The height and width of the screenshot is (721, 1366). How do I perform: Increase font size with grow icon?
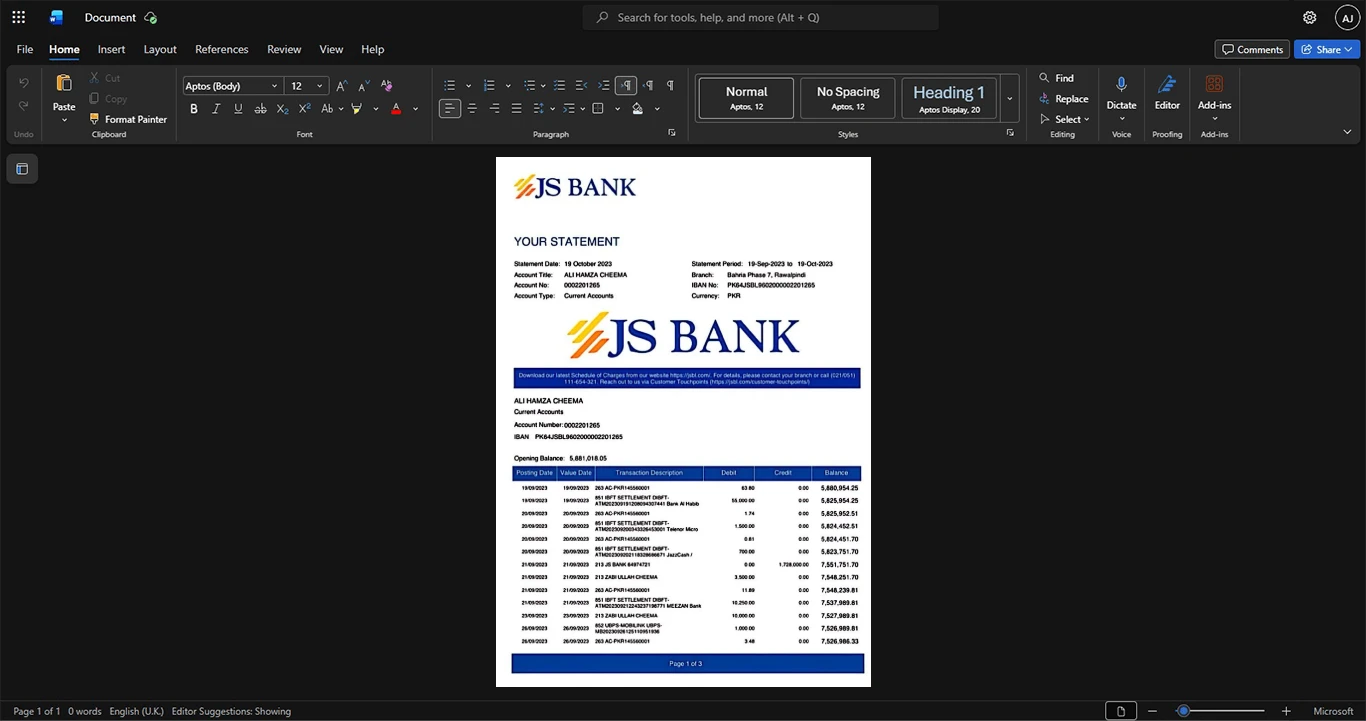pos(342,86)
